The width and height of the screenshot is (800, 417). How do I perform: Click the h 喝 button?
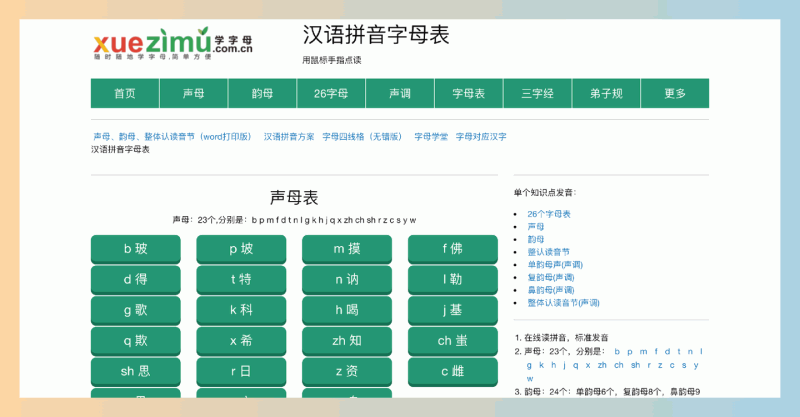pos(347,310)
